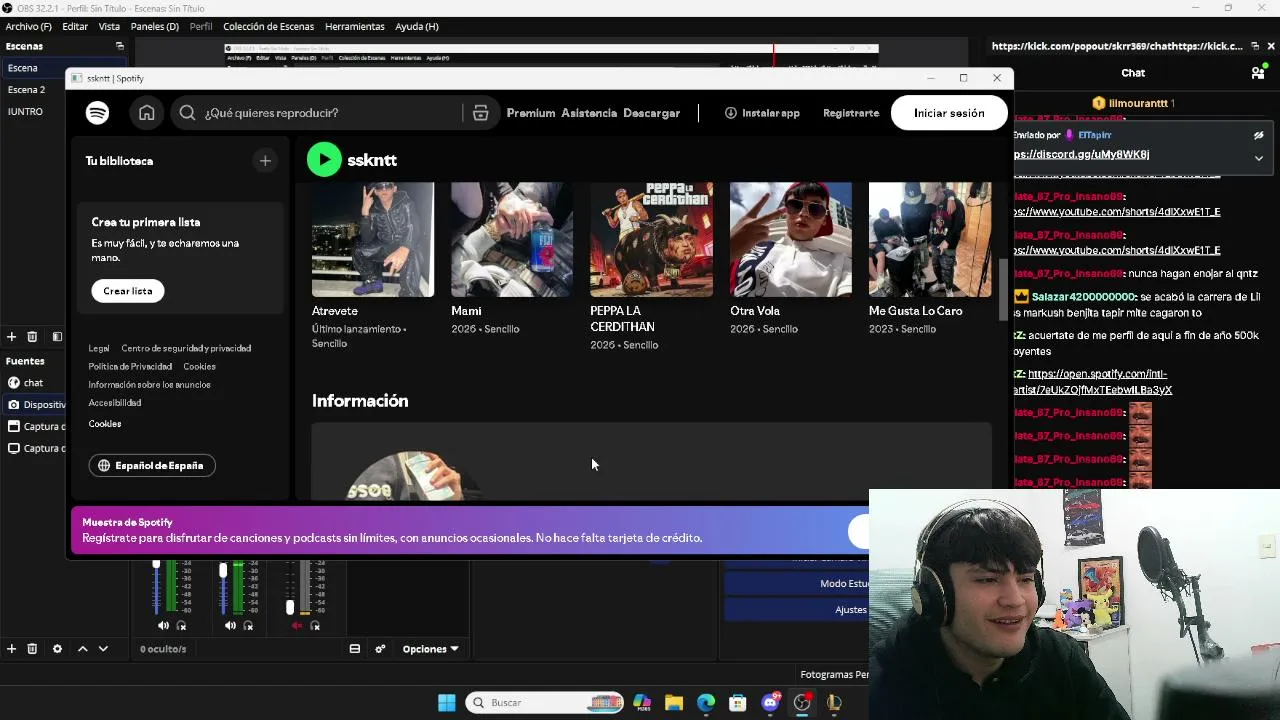Click the Spotify search field
Screen dimensions: 1280x720
pyautogui.click(x=318, y=113)
